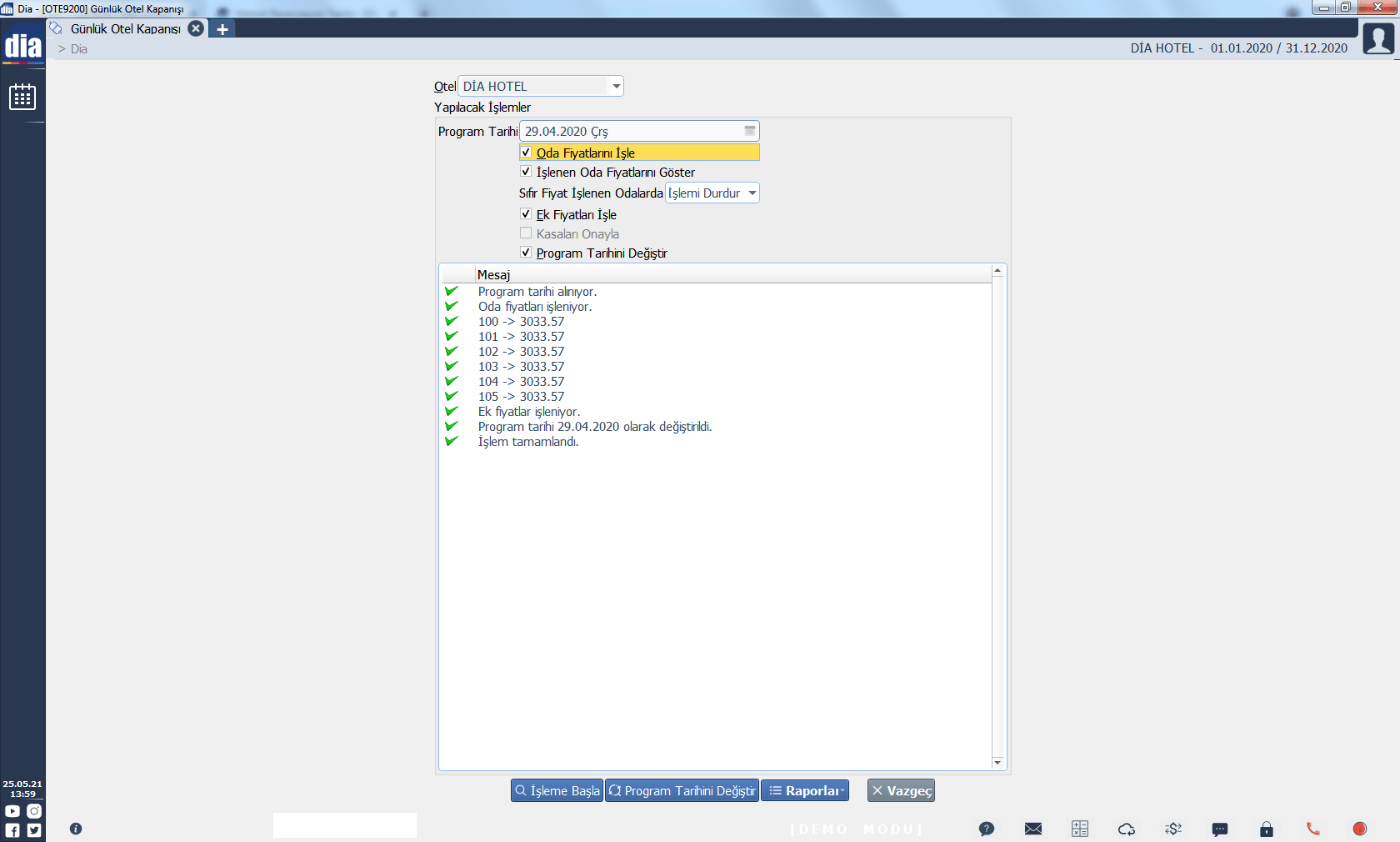Open the Twitter link icon

[34, 830]
